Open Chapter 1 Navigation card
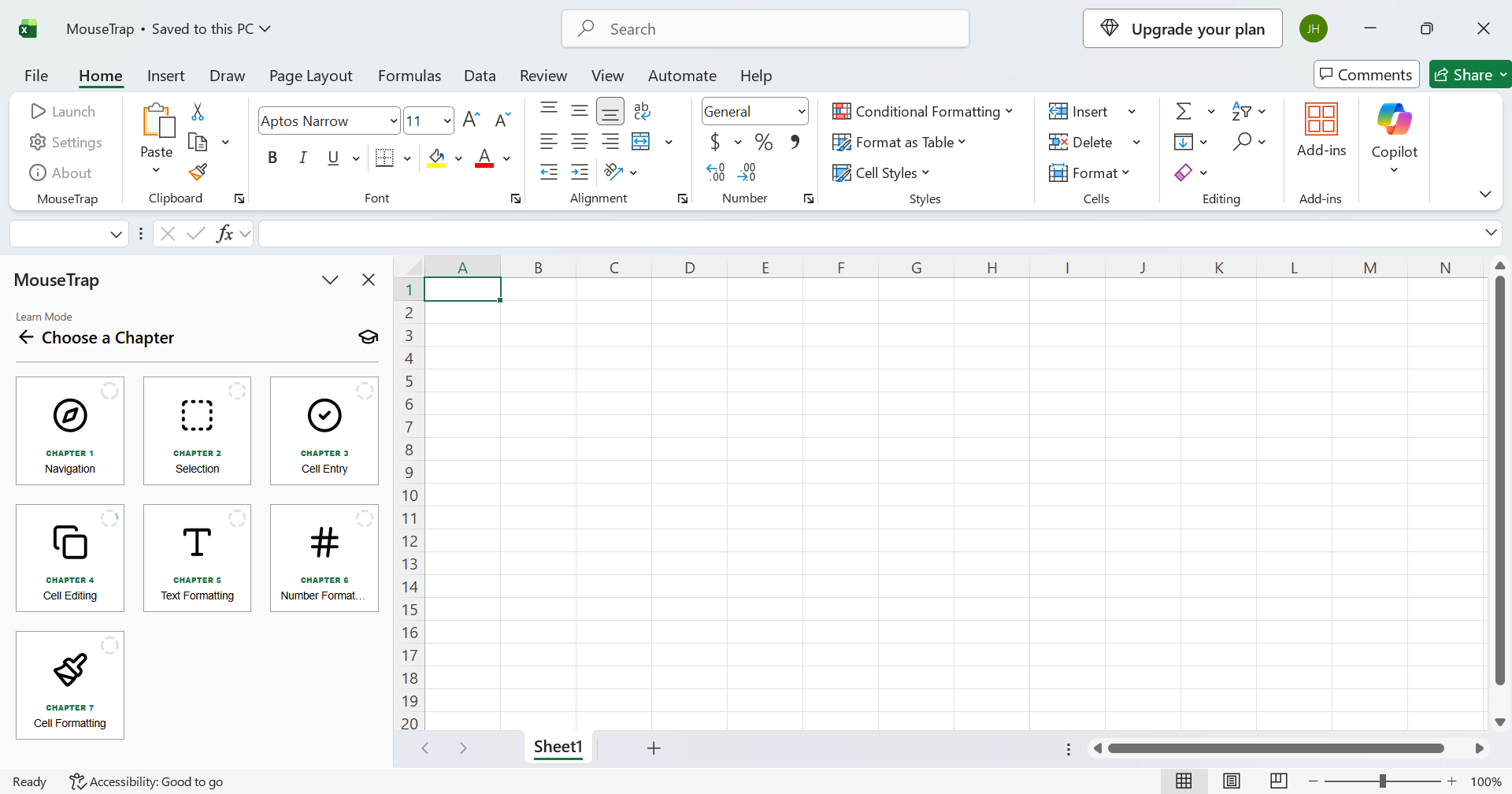 [x=70, y=431]
